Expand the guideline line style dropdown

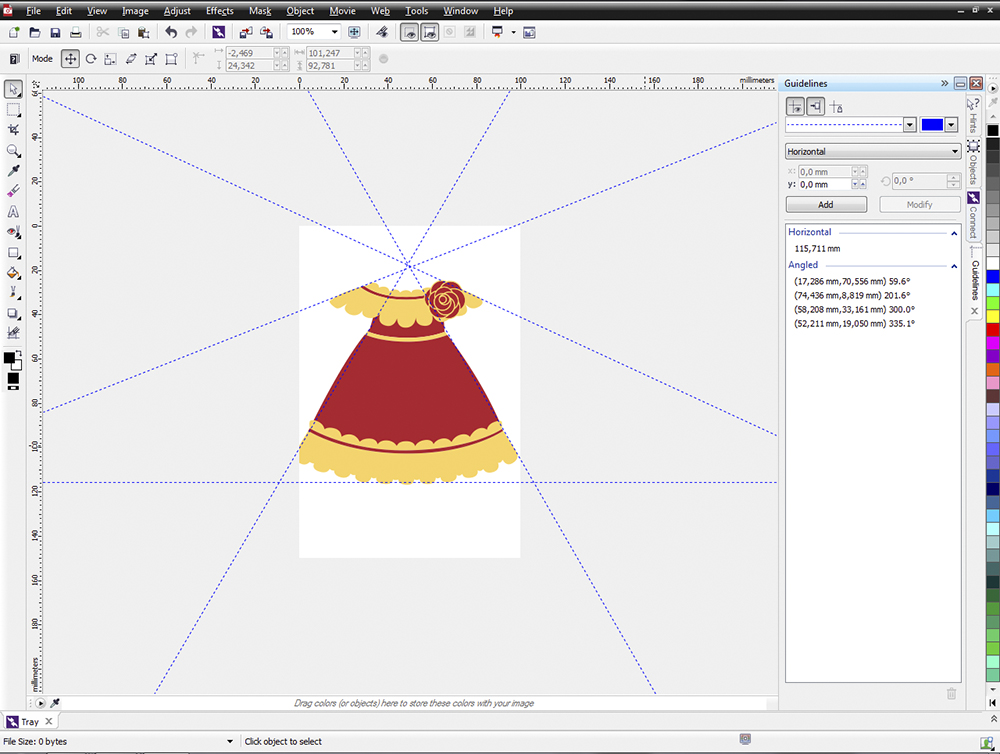[909, 125]
